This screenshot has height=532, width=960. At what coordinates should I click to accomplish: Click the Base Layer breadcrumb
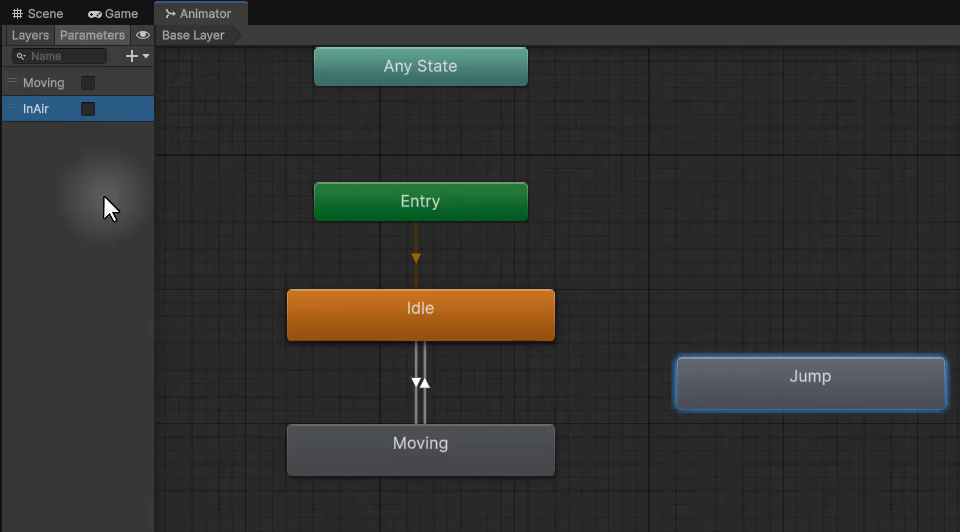click(x=193, y=36)
